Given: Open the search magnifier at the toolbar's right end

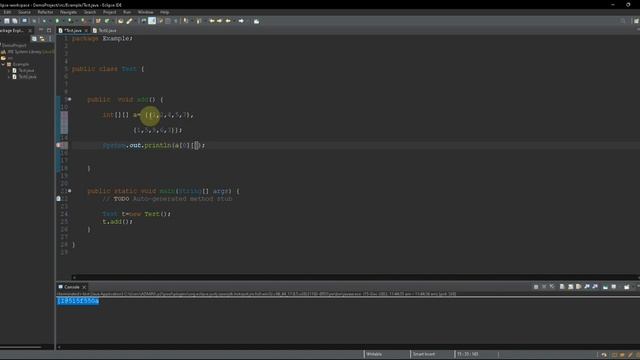Looking at the screenshot, I should pyautogui.click(x=622, y=21).
